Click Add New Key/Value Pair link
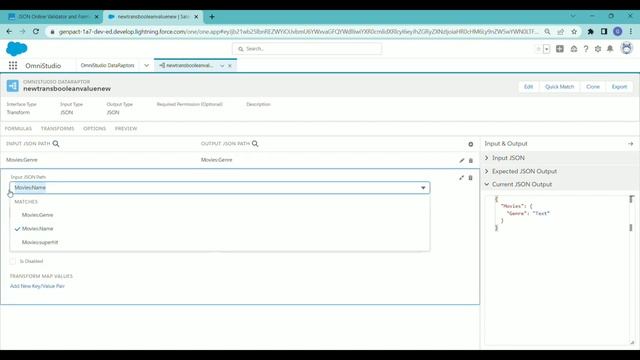Viewport: 640px width, 360px height. (x=37, y=286)
